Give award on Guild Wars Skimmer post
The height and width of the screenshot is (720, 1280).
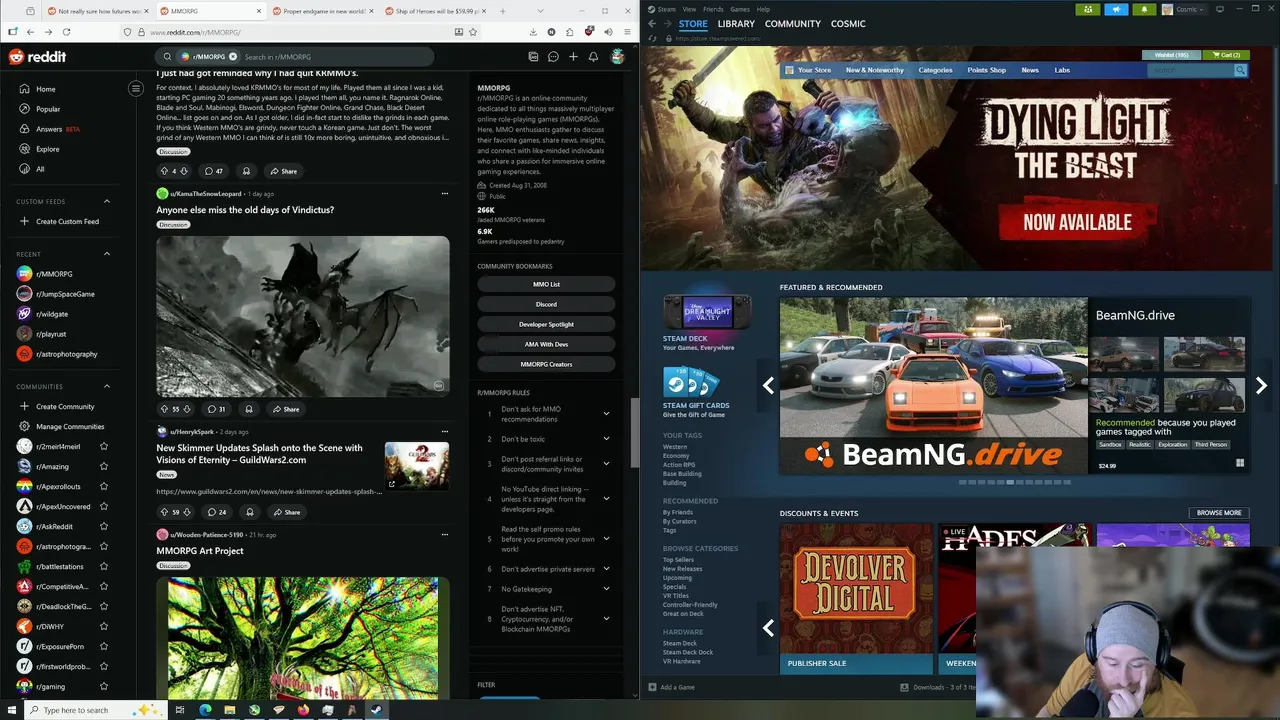click(x=249, y=512)
